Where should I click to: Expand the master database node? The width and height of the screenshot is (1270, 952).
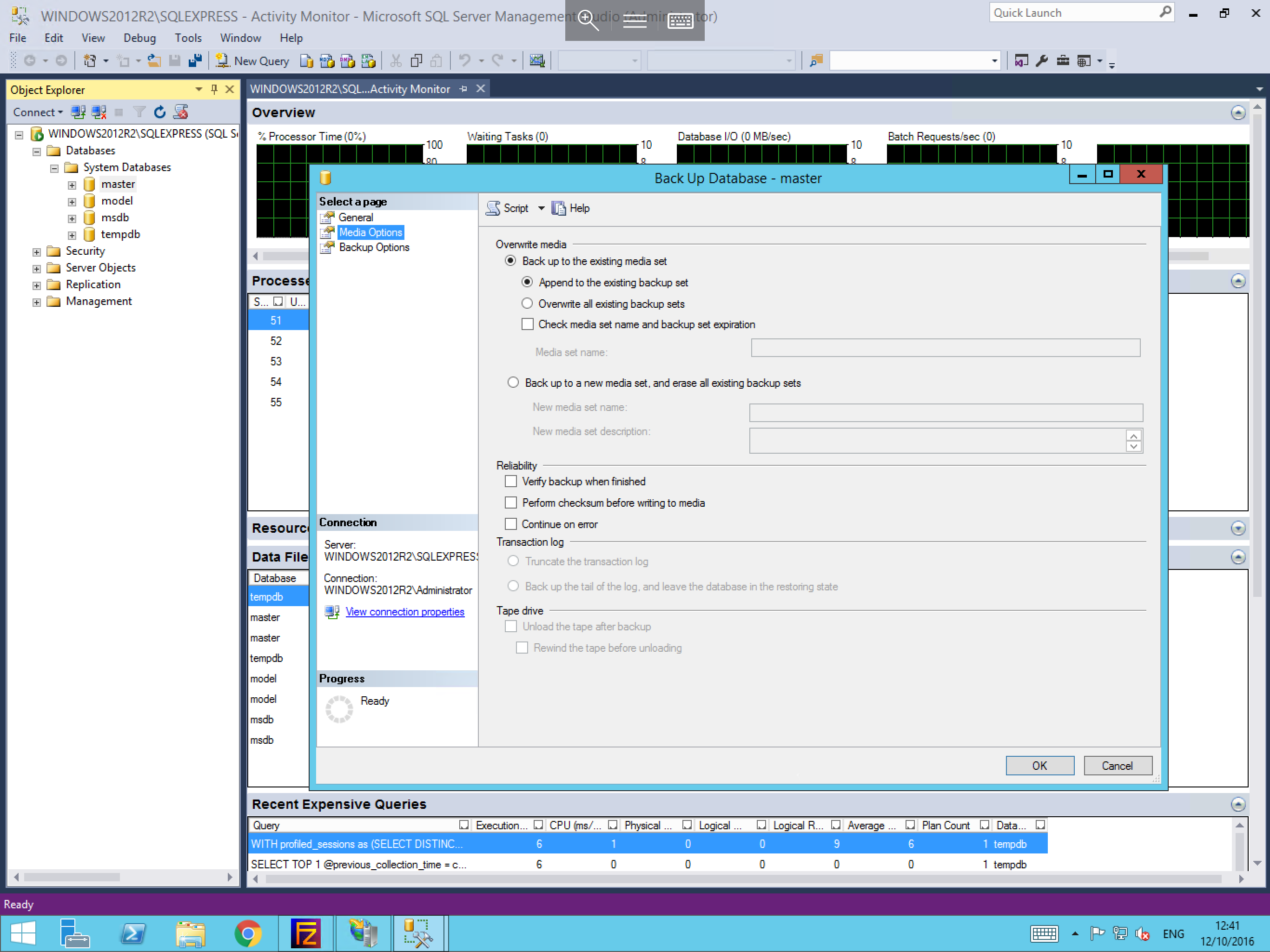[x=72, y=185]
